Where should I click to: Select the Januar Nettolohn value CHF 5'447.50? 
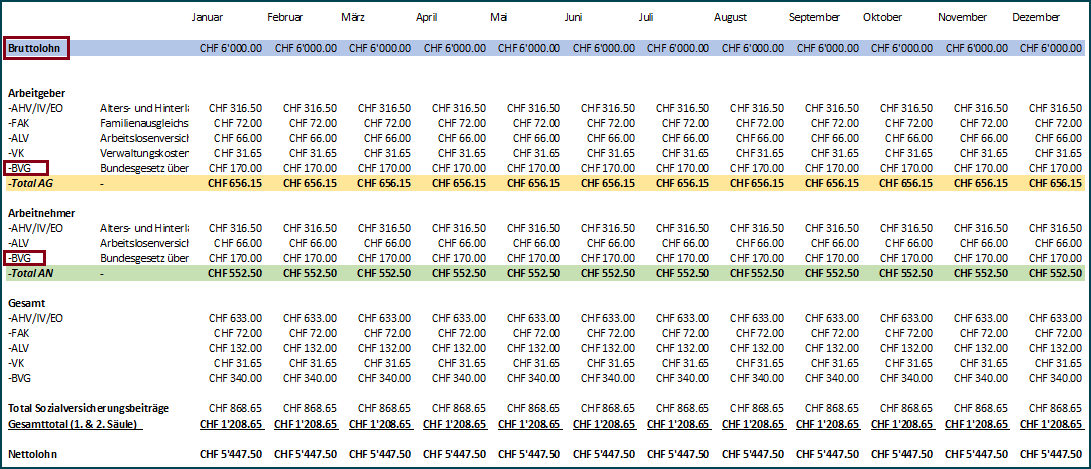point(231,454)
